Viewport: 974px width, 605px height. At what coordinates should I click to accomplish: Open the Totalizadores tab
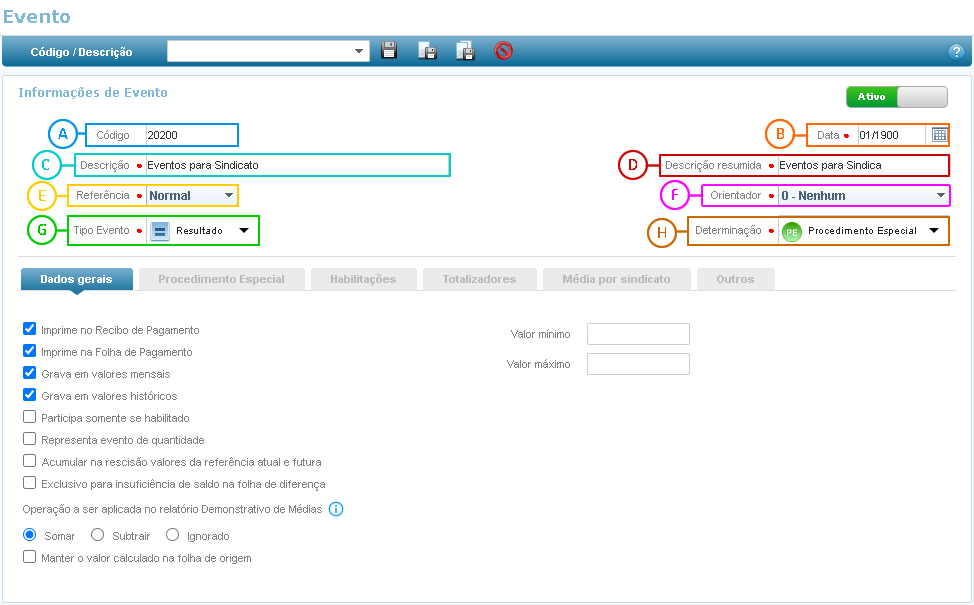tap(479, 279)
